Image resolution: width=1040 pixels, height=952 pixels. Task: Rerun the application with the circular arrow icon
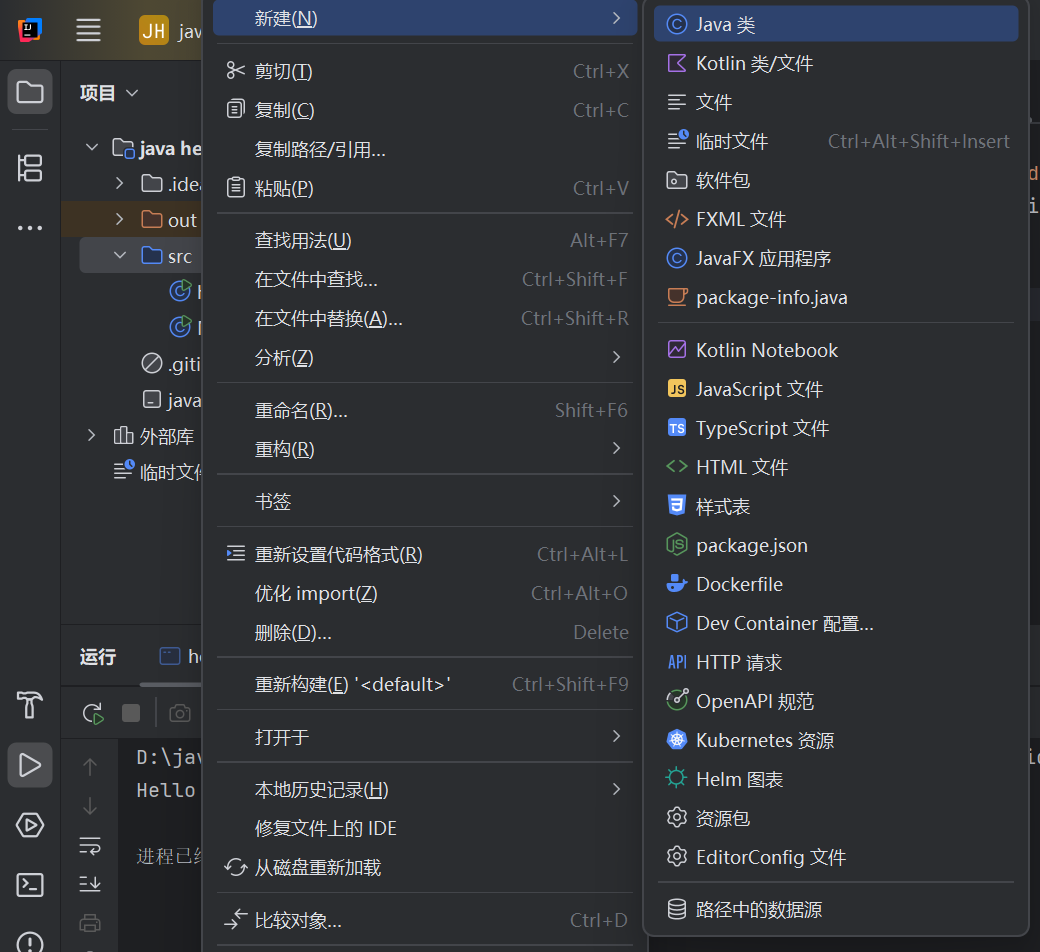point(93,713)
